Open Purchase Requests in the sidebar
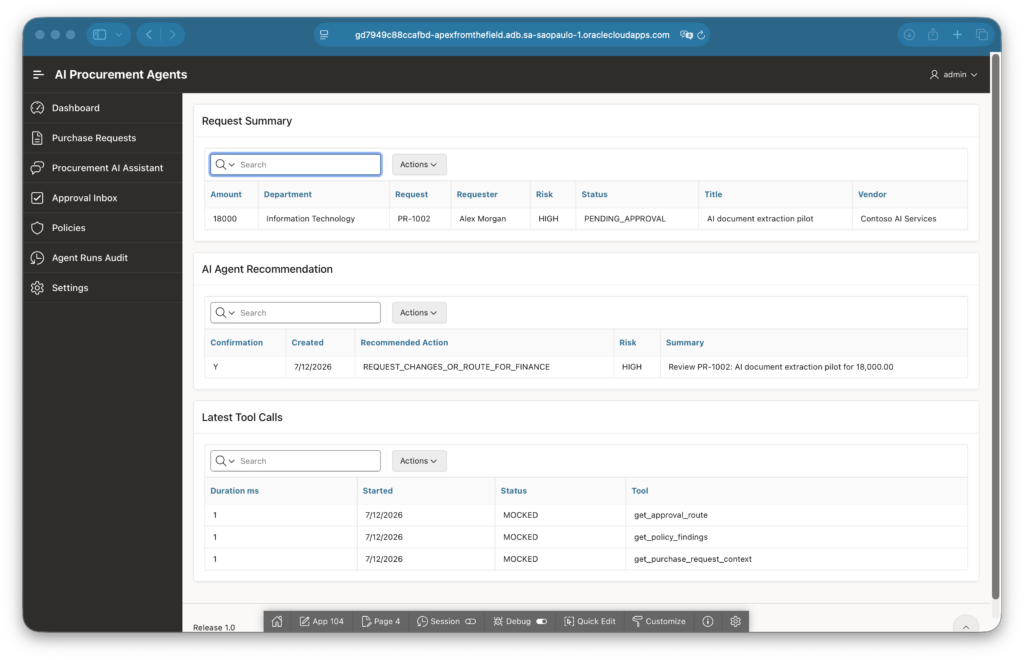Screen dimensions: 1024x660 (x=103, y=138)
